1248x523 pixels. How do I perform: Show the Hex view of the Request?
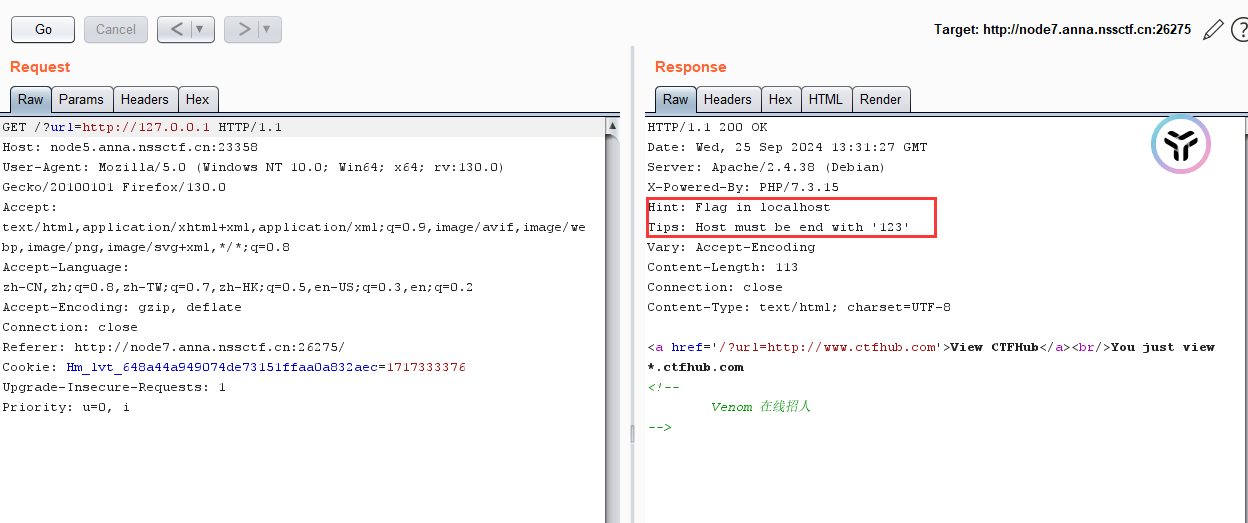pyautogui.click(x=198, y=99)
